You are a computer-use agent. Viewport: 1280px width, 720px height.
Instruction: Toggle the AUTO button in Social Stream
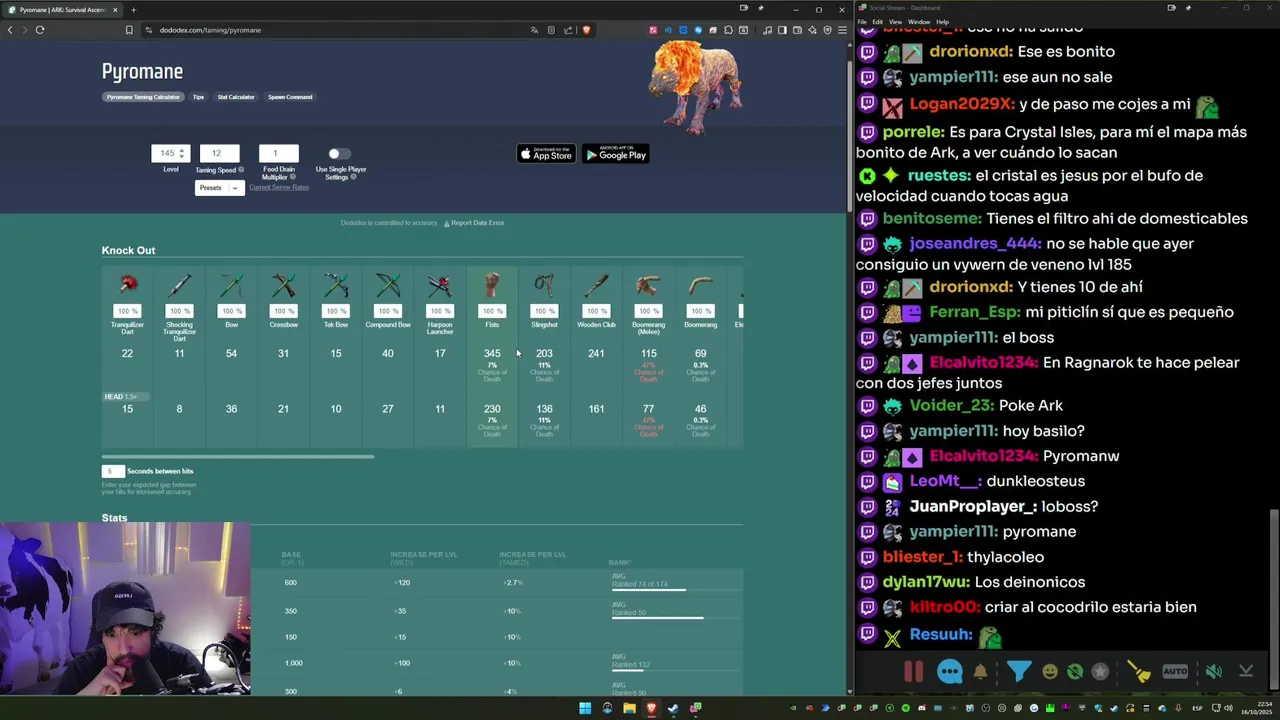1175,672
